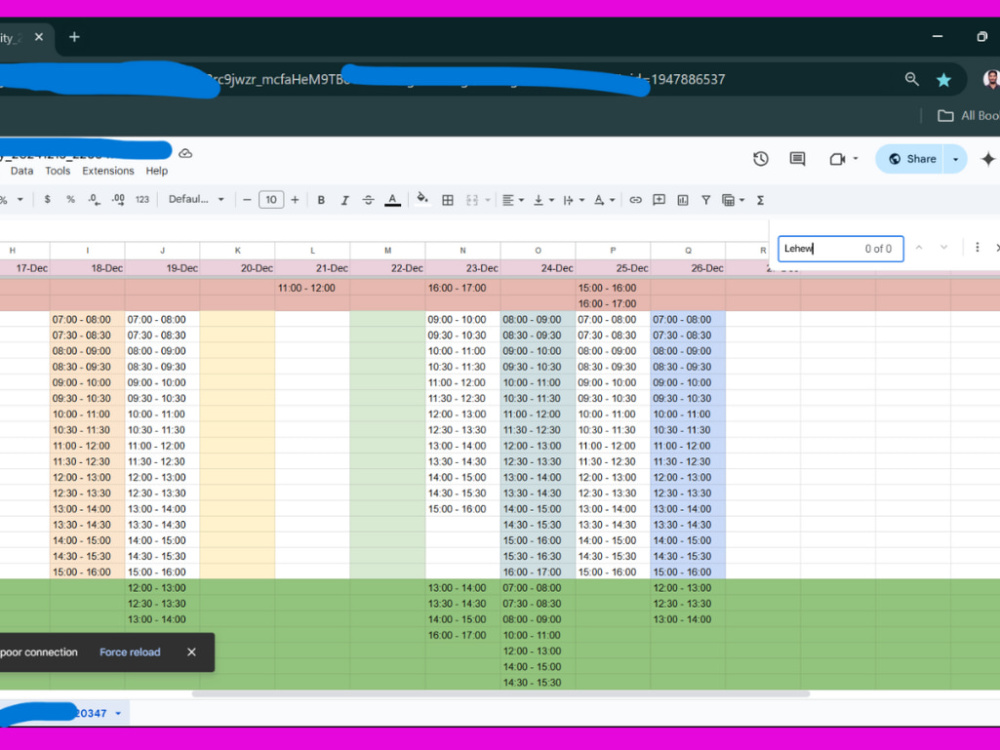The width and height of the screenshot is (1000, 750).
Task: Start a Meet call camera icon
Action: point(837,159)
